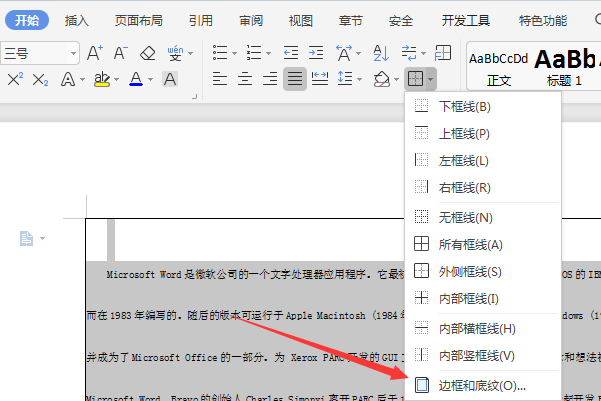Select 所有框线(A) menu item
The width and height of the screenshot is (601, 401).
click(x=483, y=244)
